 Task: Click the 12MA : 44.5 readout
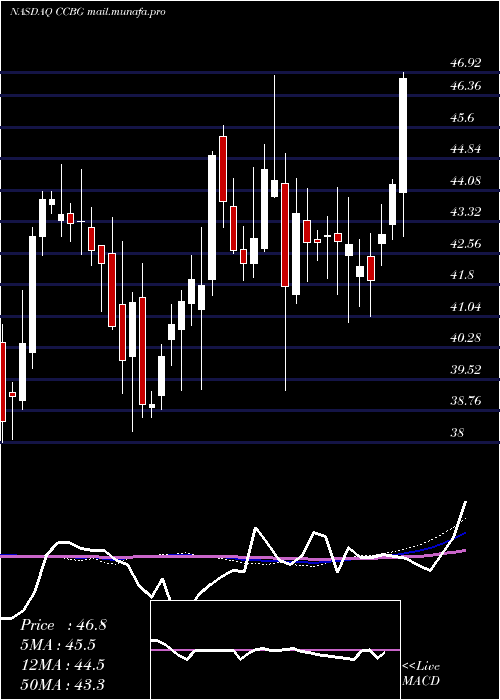62,665
